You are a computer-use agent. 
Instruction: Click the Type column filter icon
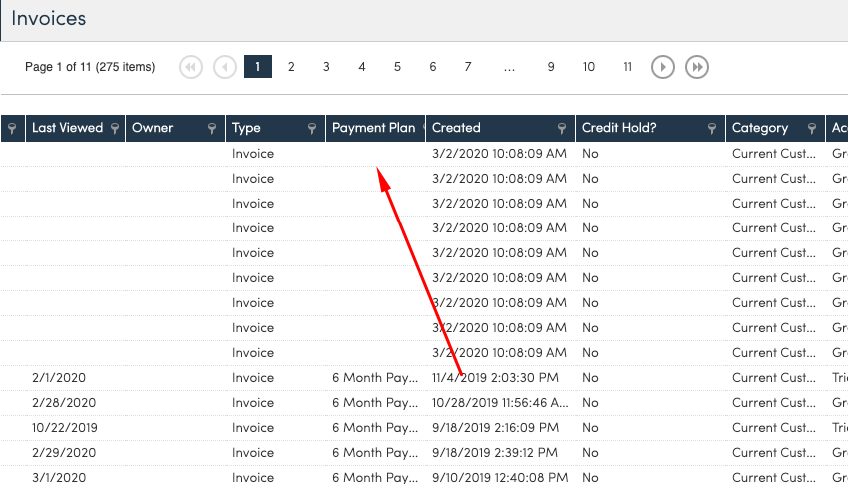click(313, 128)
